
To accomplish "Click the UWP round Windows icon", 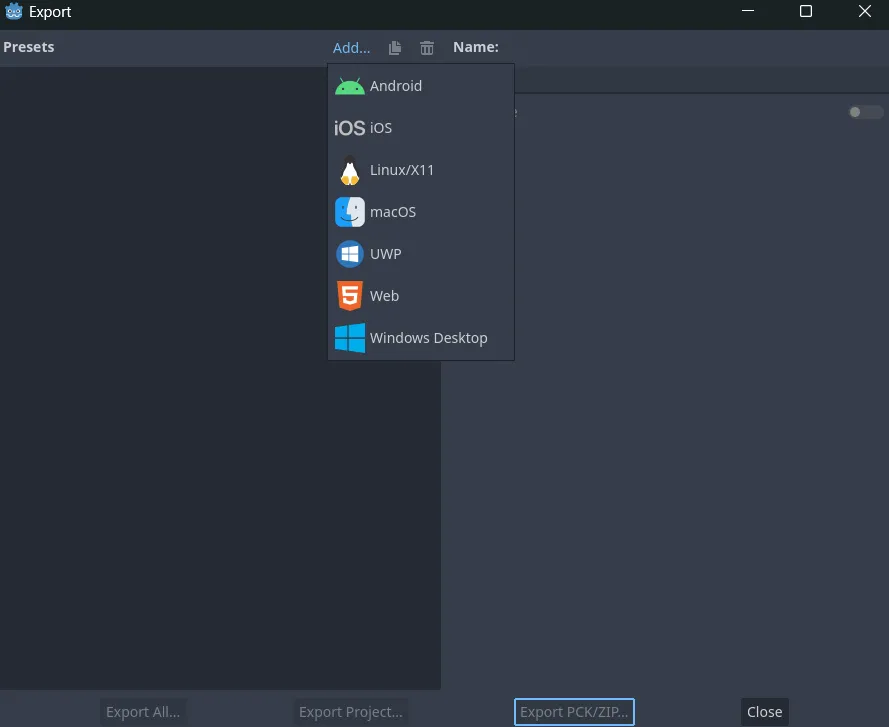I will pos(349,254).
